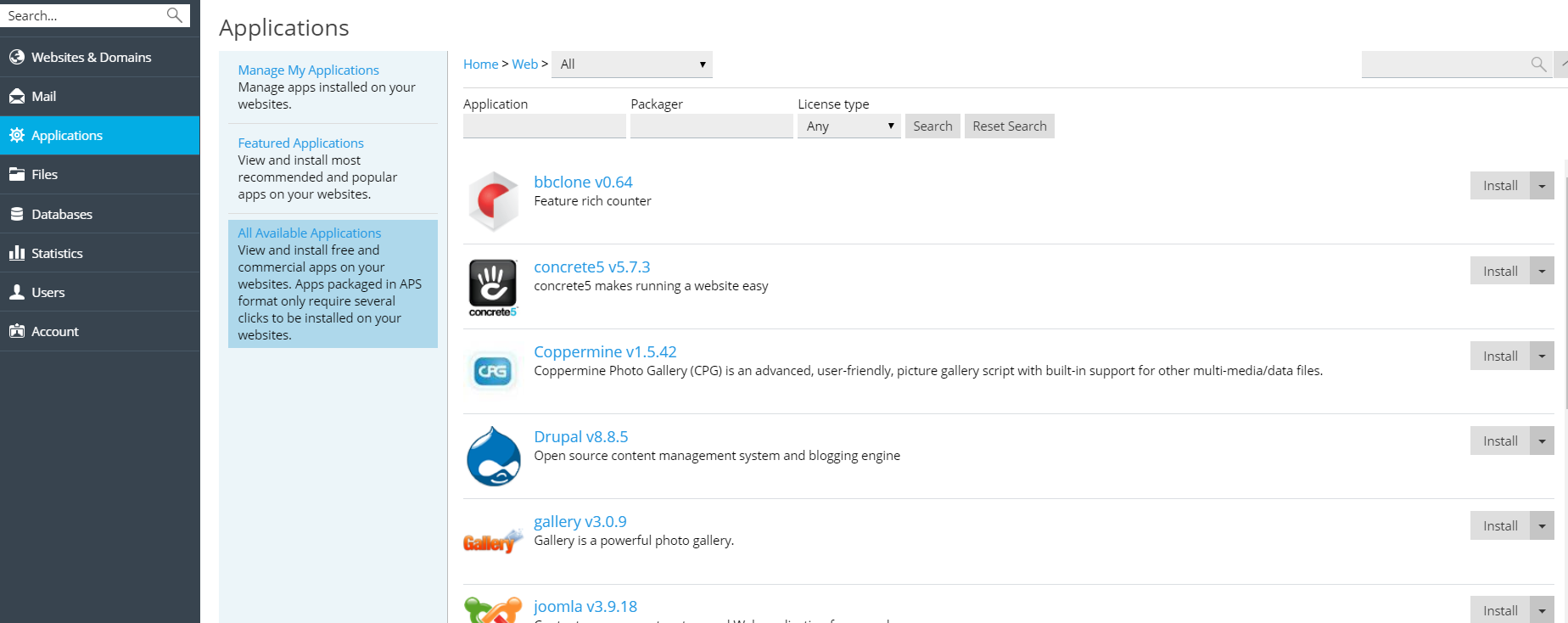Install the Coppermine application

tap(1500, 356)
